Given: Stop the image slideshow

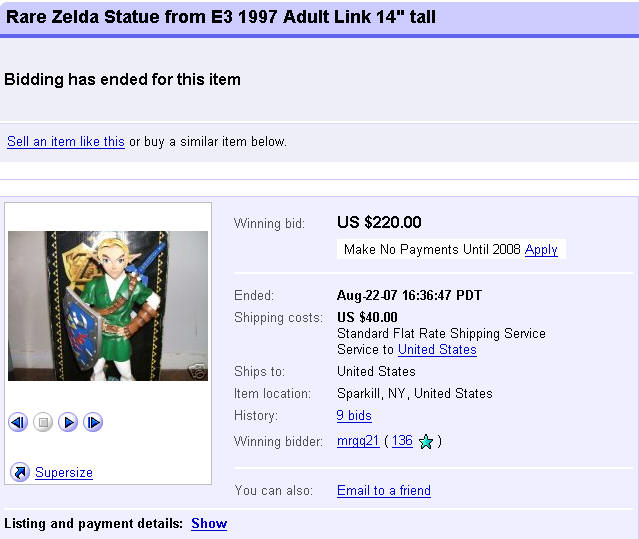Looking at the screenshot, I should tap(43, 423).
